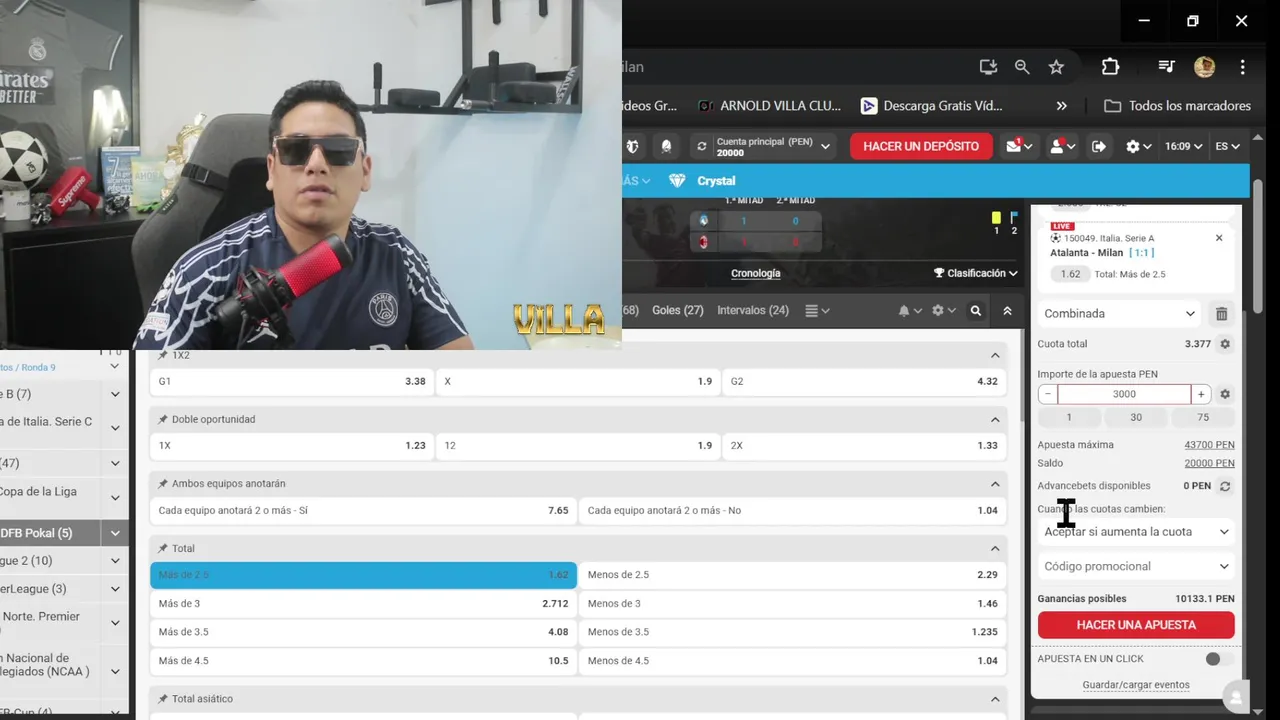1280x720 pixels.
Task: Remove the Atalanta - Milan bet from slip
Action: click(x=1219, y=238)
